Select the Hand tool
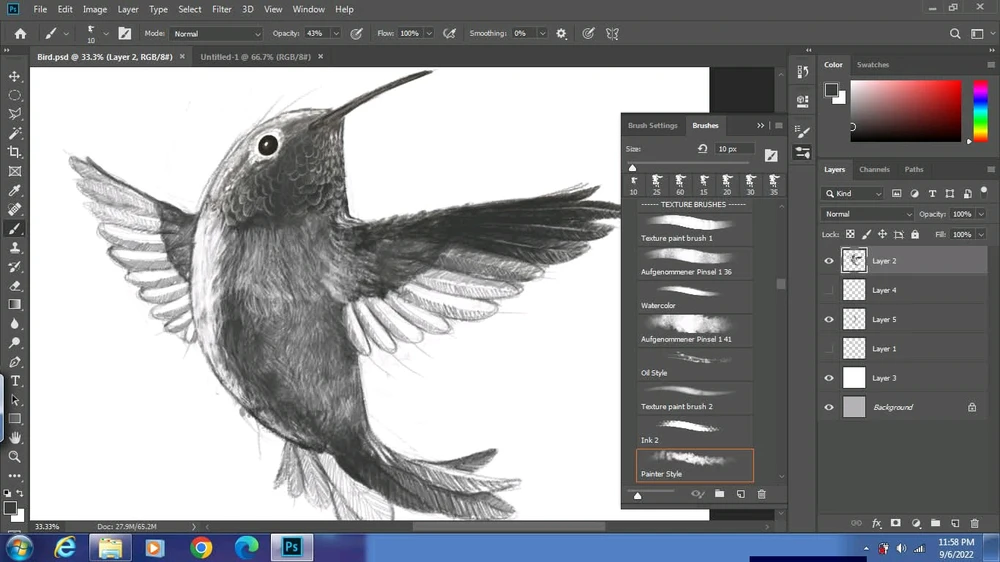This screenshot has width=1000, height=562. click(x=15, y=438)
